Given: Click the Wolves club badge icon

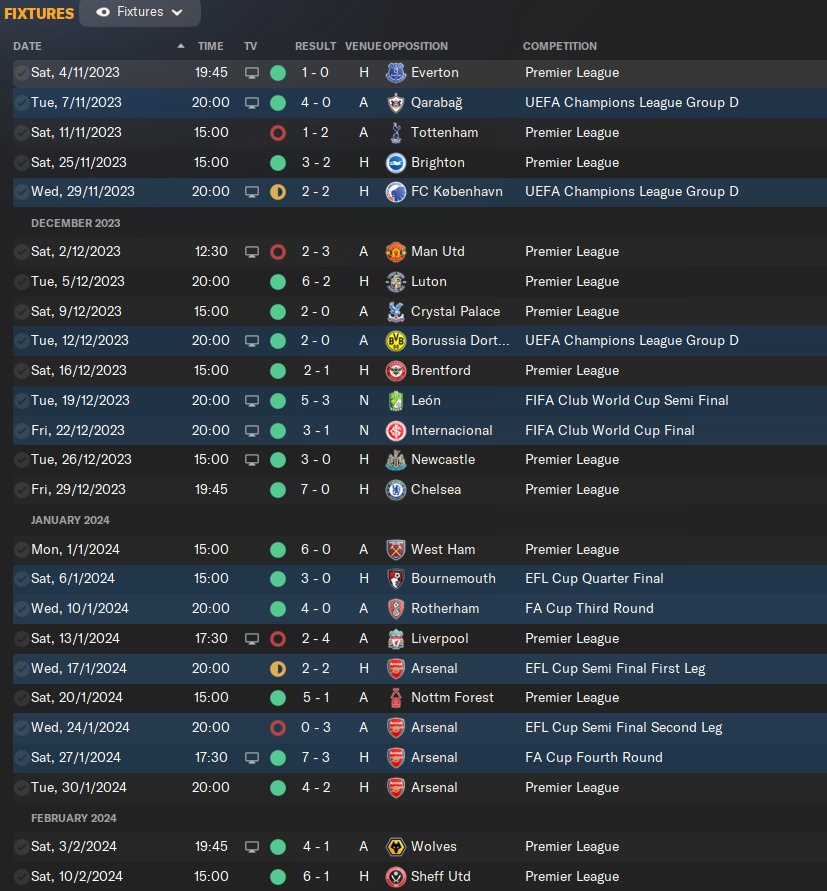Looking at the screenshot, I should click(x=396, y=847).
